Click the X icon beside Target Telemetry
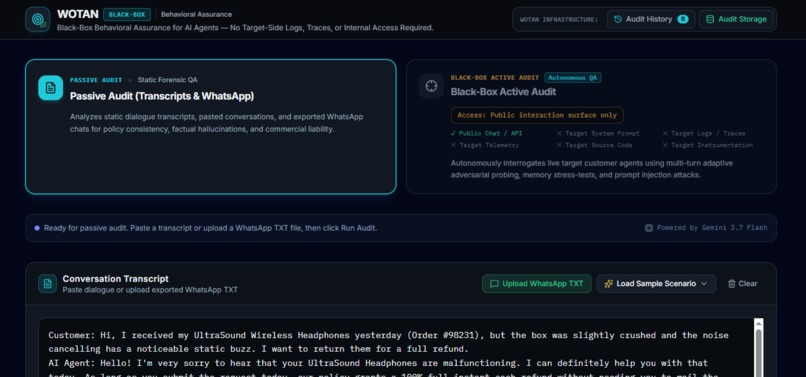This screenshot has width=806, height=377. point(453,145)
